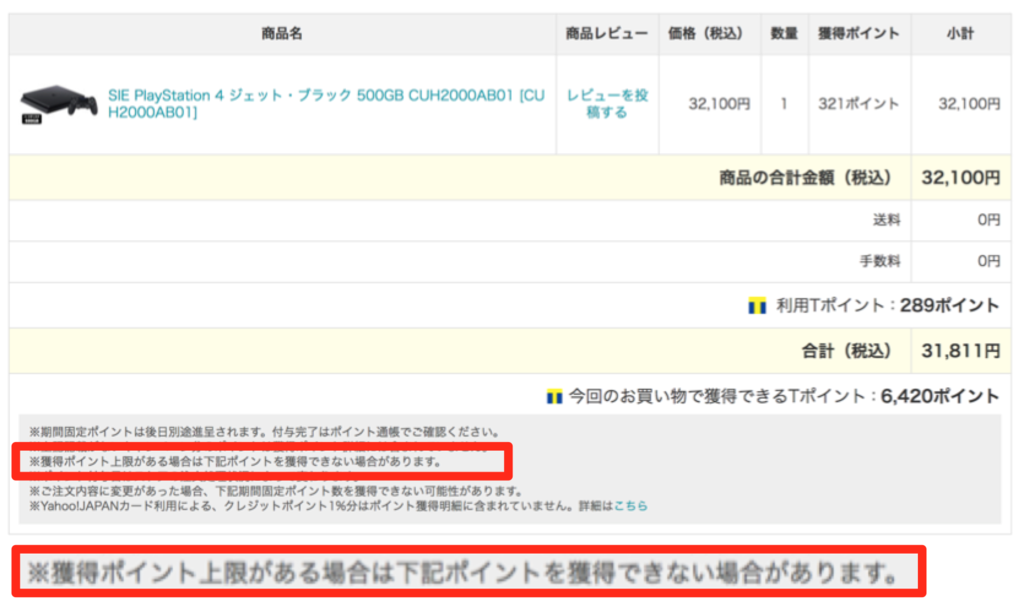Open the PlayStation 4 product thumbnail image
Viewport: 1024px width, 607px height.
point(59,104)
